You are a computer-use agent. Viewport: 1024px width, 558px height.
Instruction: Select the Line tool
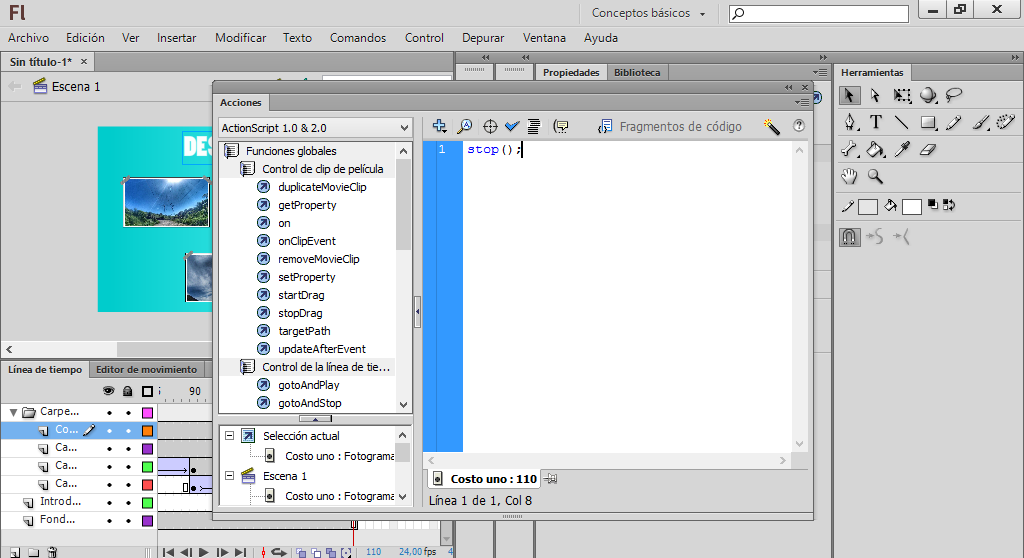click(x=902, y=122)
